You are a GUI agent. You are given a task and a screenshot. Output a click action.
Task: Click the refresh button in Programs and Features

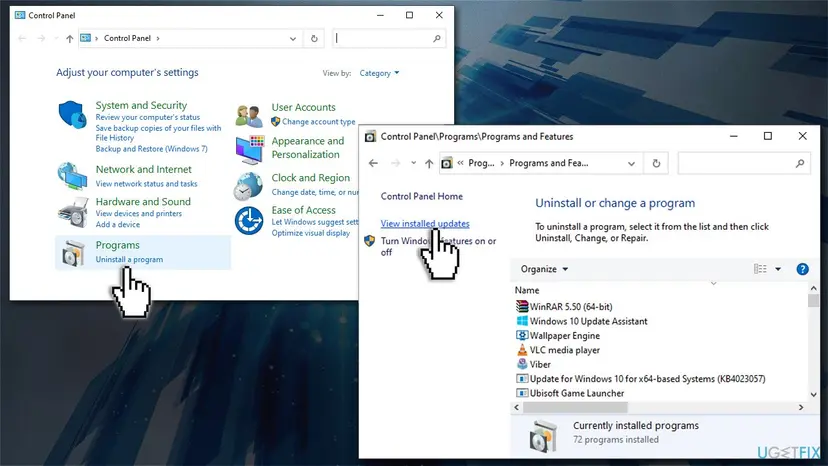(656, 163)
